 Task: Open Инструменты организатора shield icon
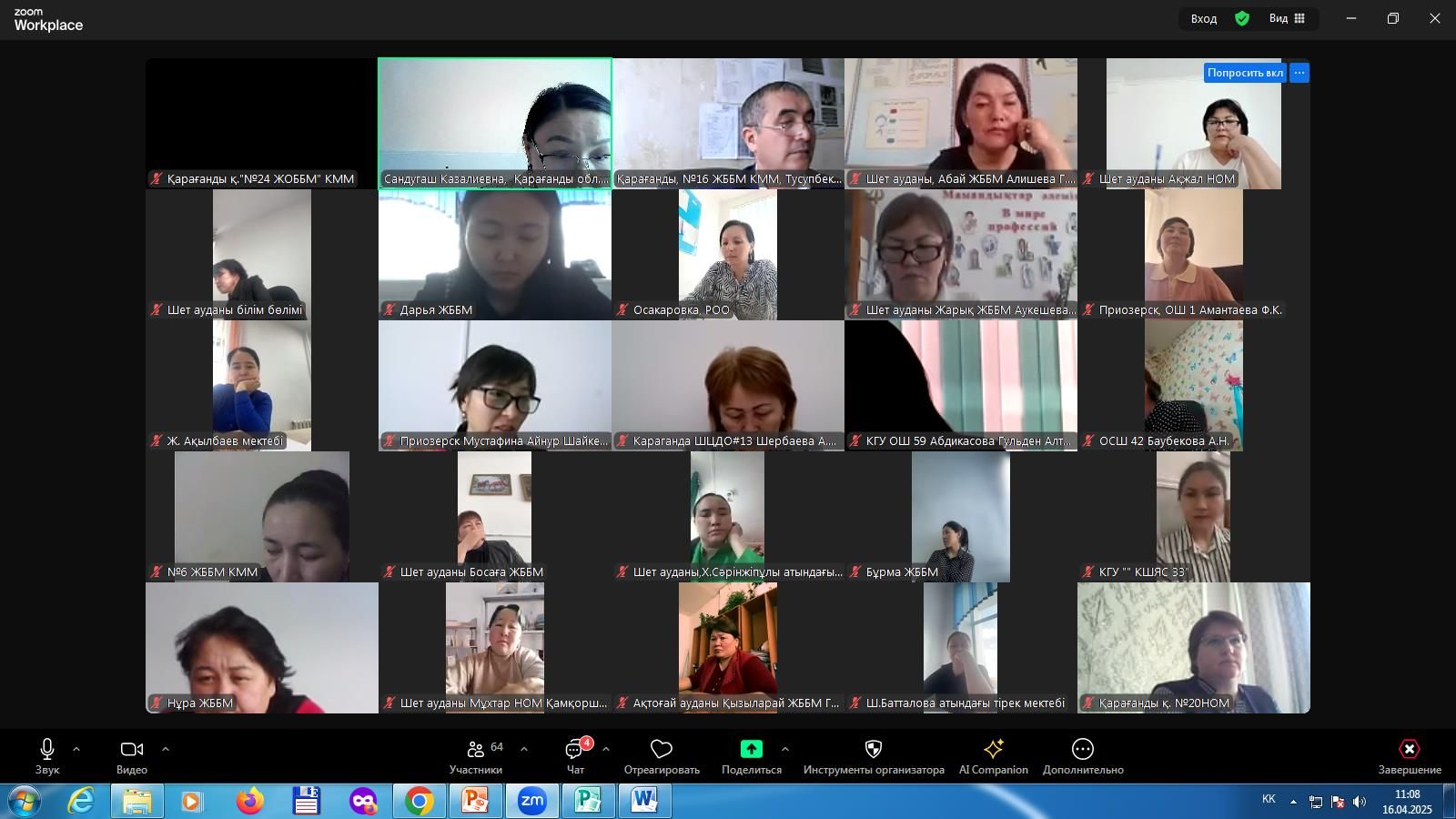point(874,749)
